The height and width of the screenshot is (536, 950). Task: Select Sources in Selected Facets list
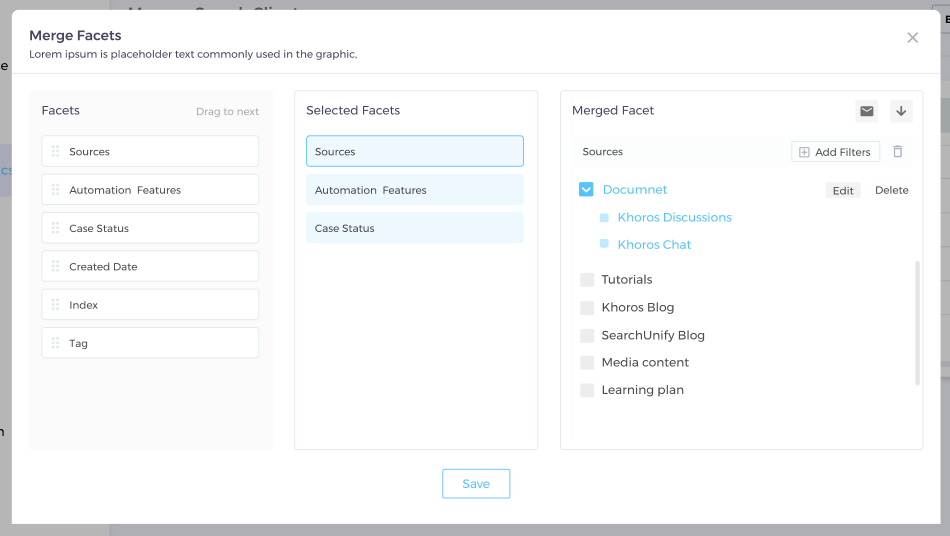pyautogui.click(x=414, y=152)
